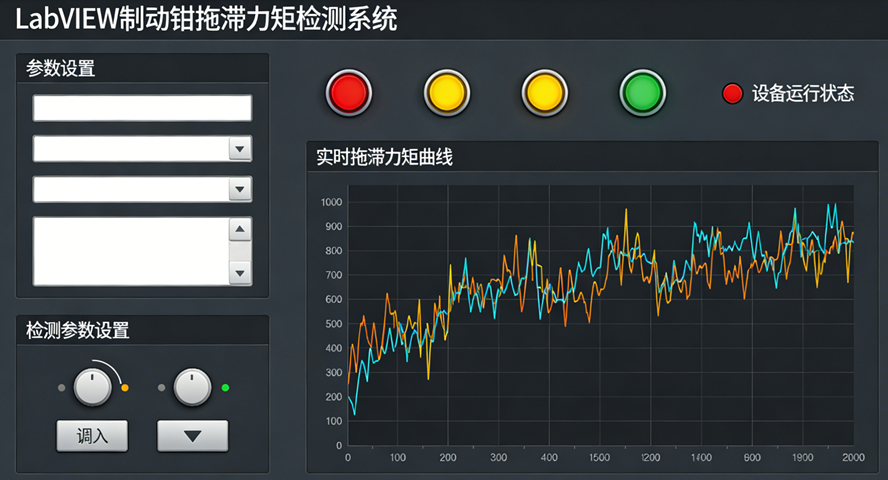Click the large green indicator light

pos(642,93)
